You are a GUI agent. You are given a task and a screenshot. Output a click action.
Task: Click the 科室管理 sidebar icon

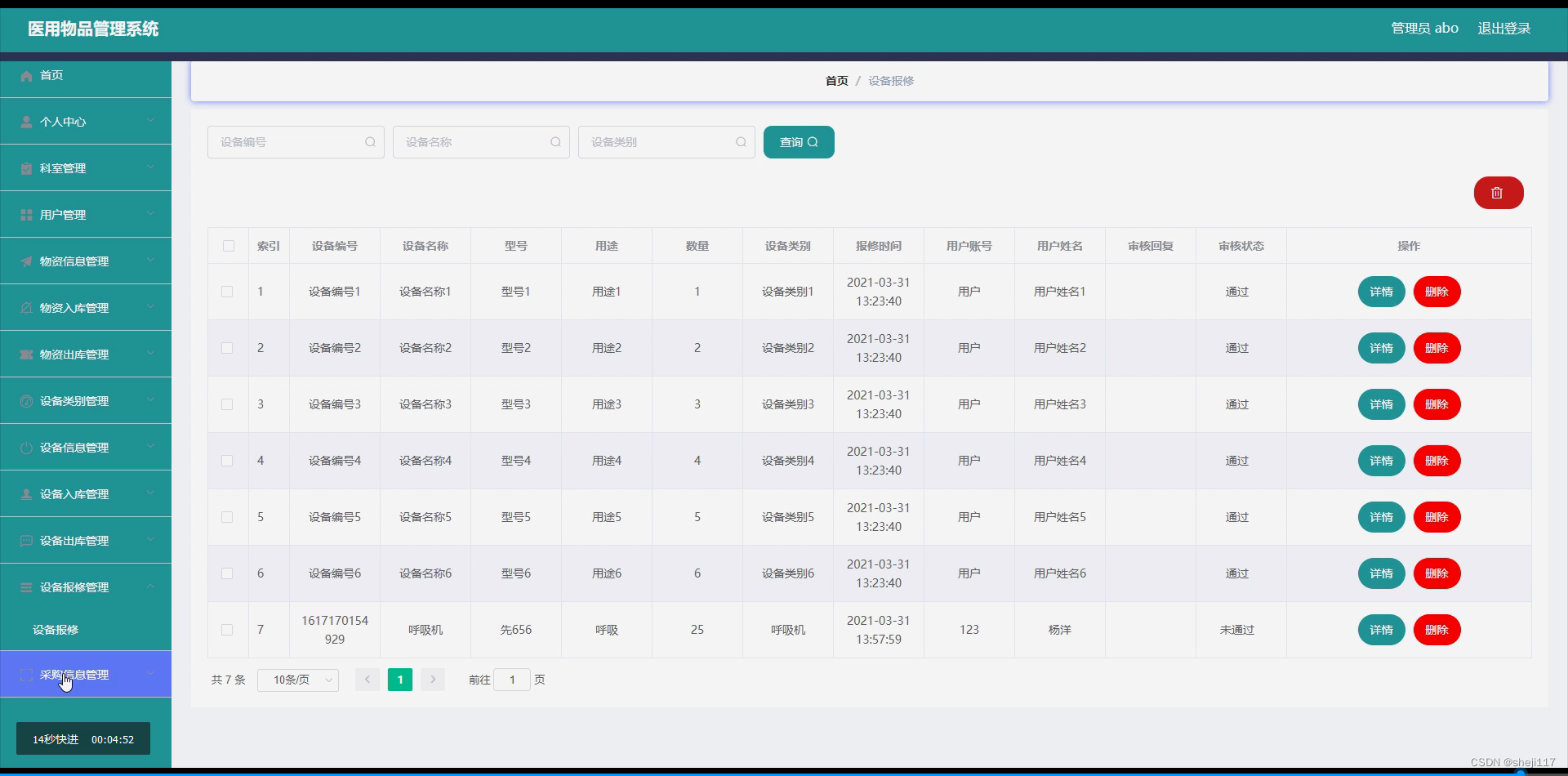click(x=25, y=168)
